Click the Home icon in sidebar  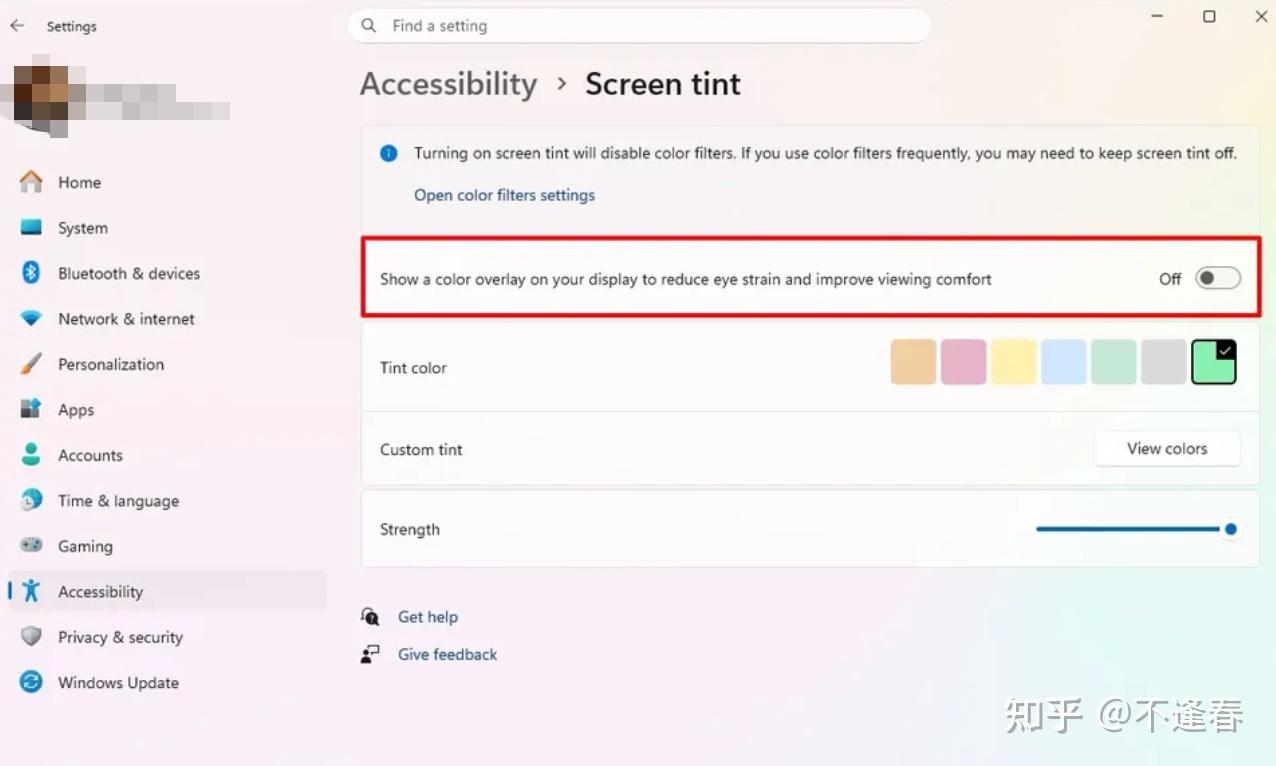[31, 182]
